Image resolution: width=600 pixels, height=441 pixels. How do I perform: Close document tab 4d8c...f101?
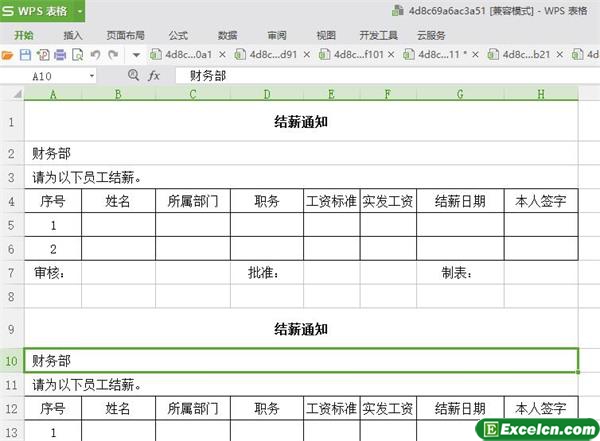[x=391, y=55]
